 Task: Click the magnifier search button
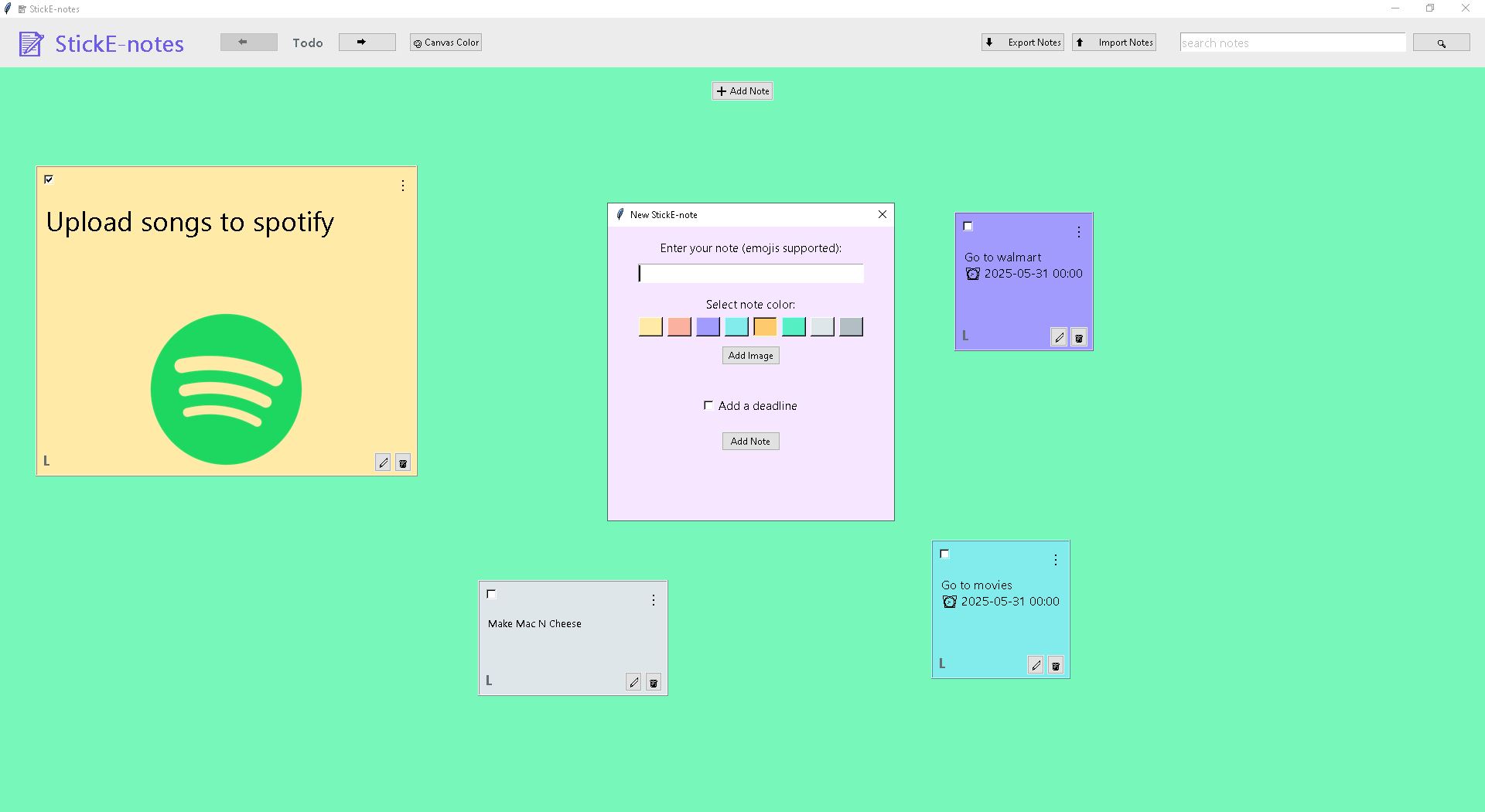(x=1441, y=43)
